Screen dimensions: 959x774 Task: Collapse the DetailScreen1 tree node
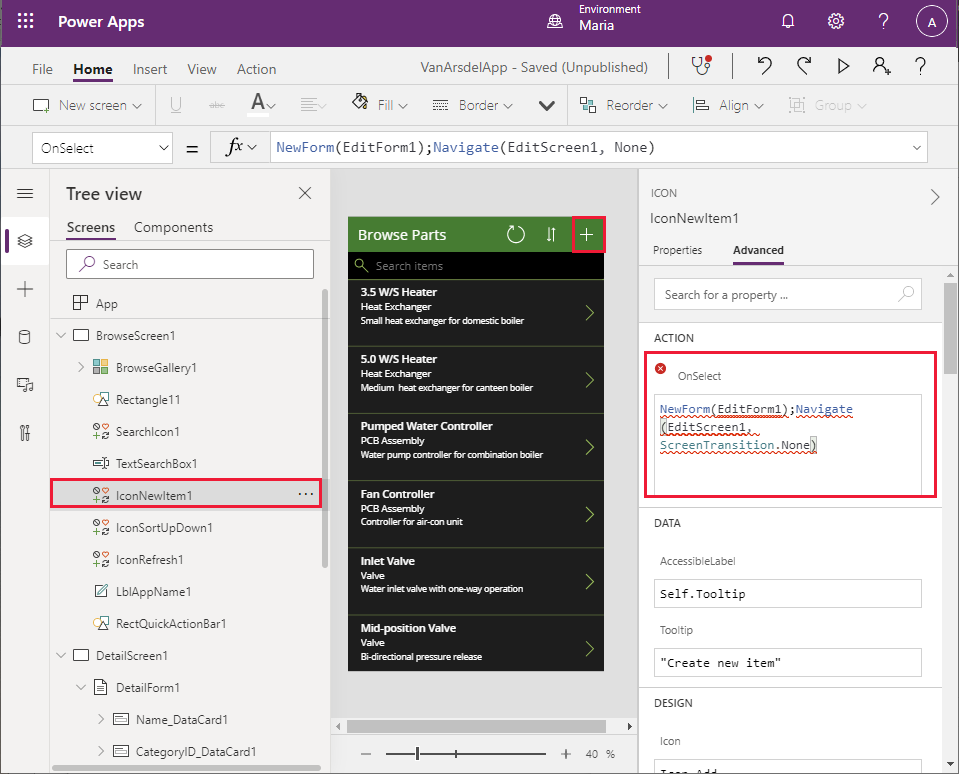point(61,656)
